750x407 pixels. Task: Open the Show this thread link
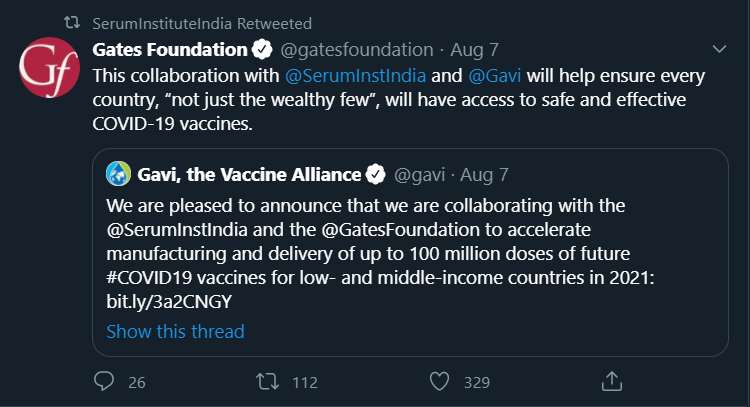pos(175,331)
